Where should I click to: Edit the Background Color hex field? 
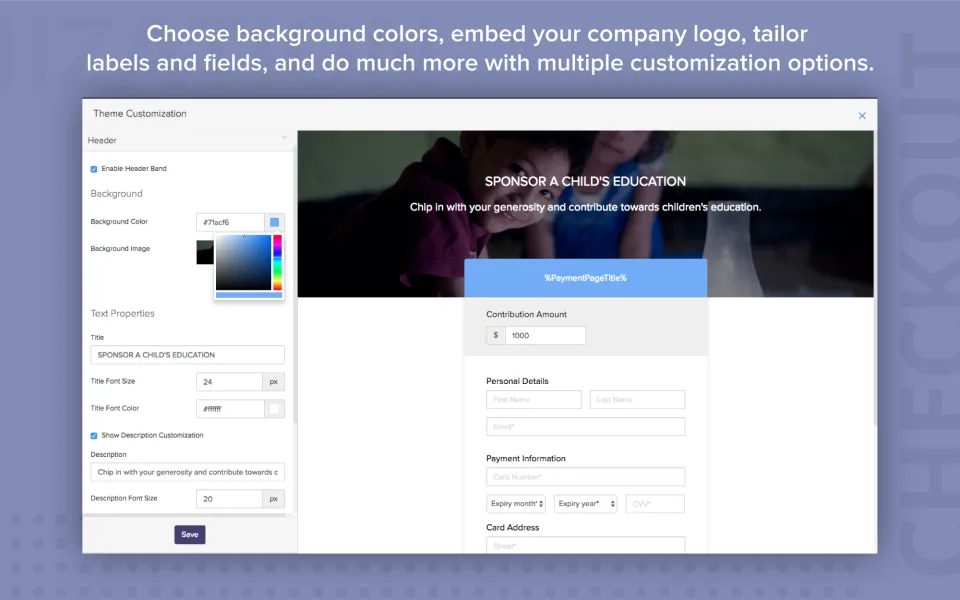coord(230,222)
